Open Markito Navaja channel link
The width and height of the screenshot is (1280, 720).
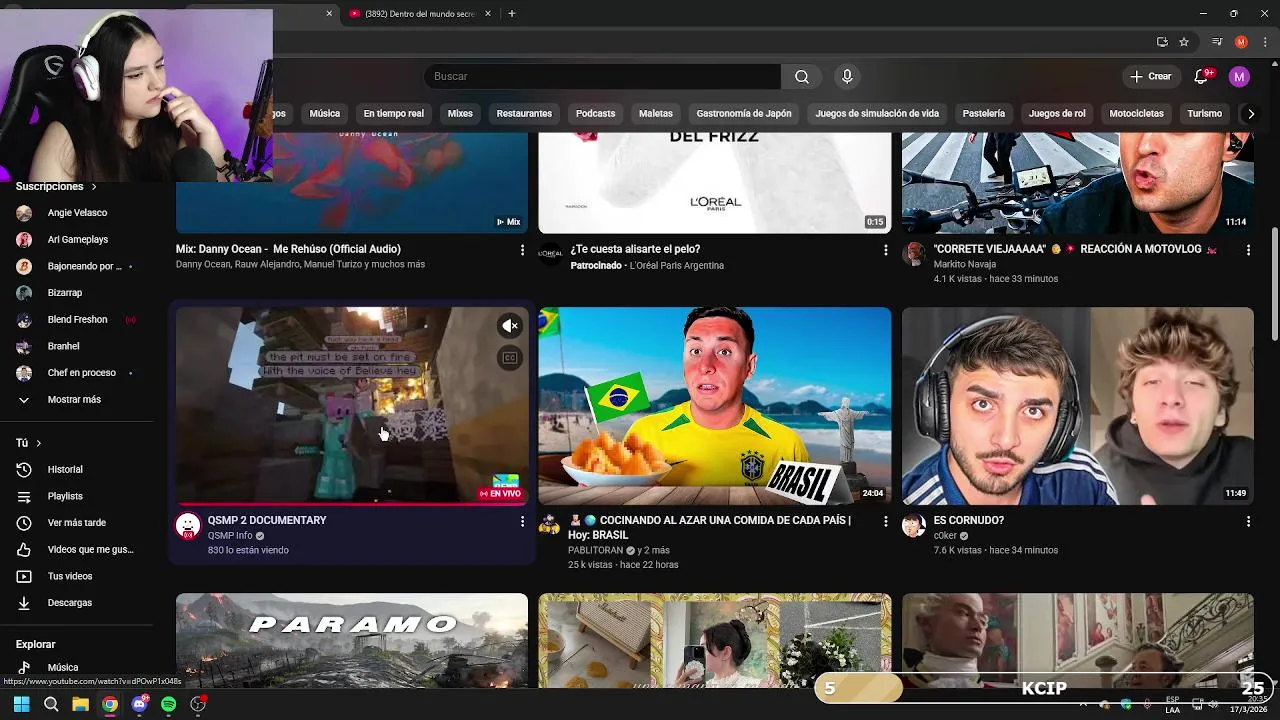coord(965,265)
